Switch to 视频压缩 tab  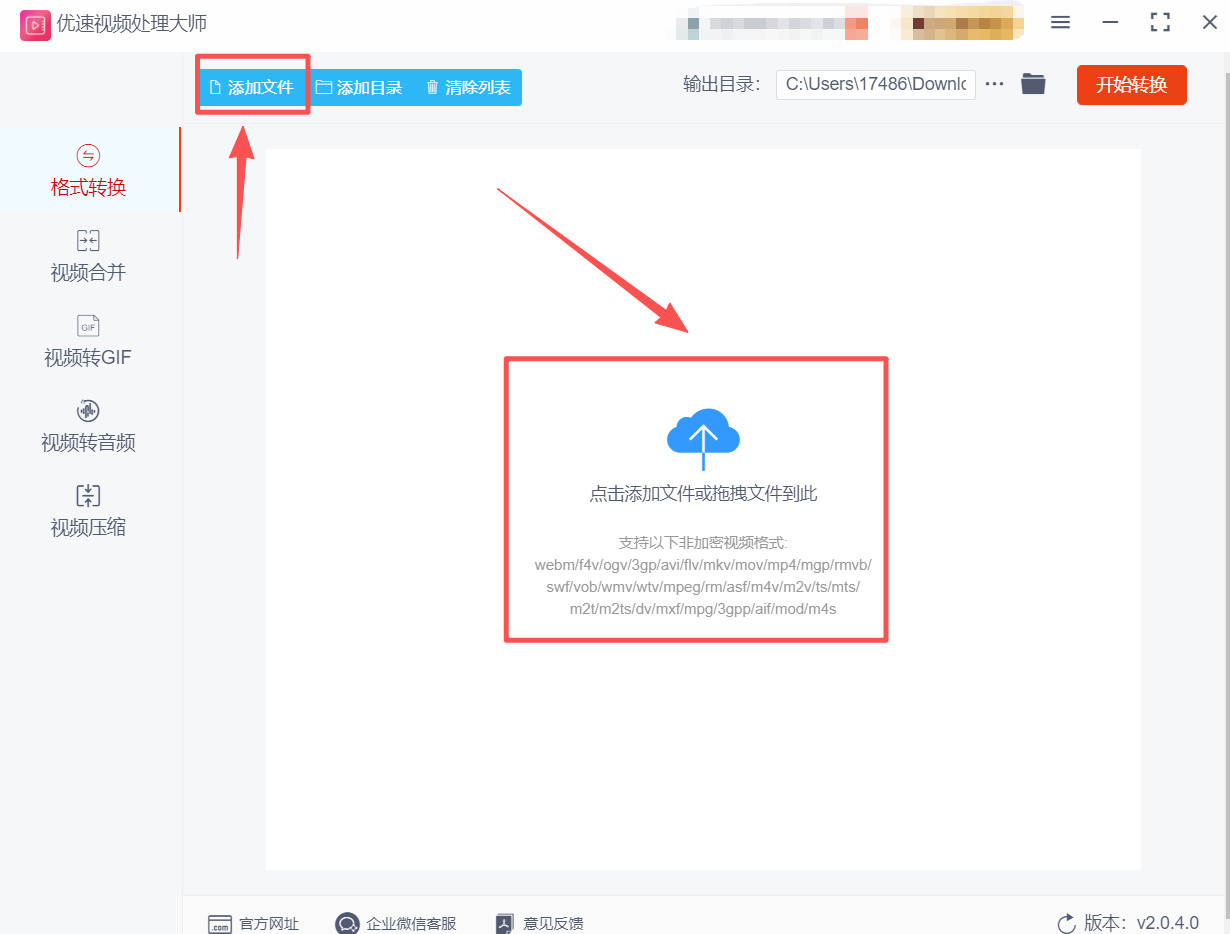[x=89, y=511]
